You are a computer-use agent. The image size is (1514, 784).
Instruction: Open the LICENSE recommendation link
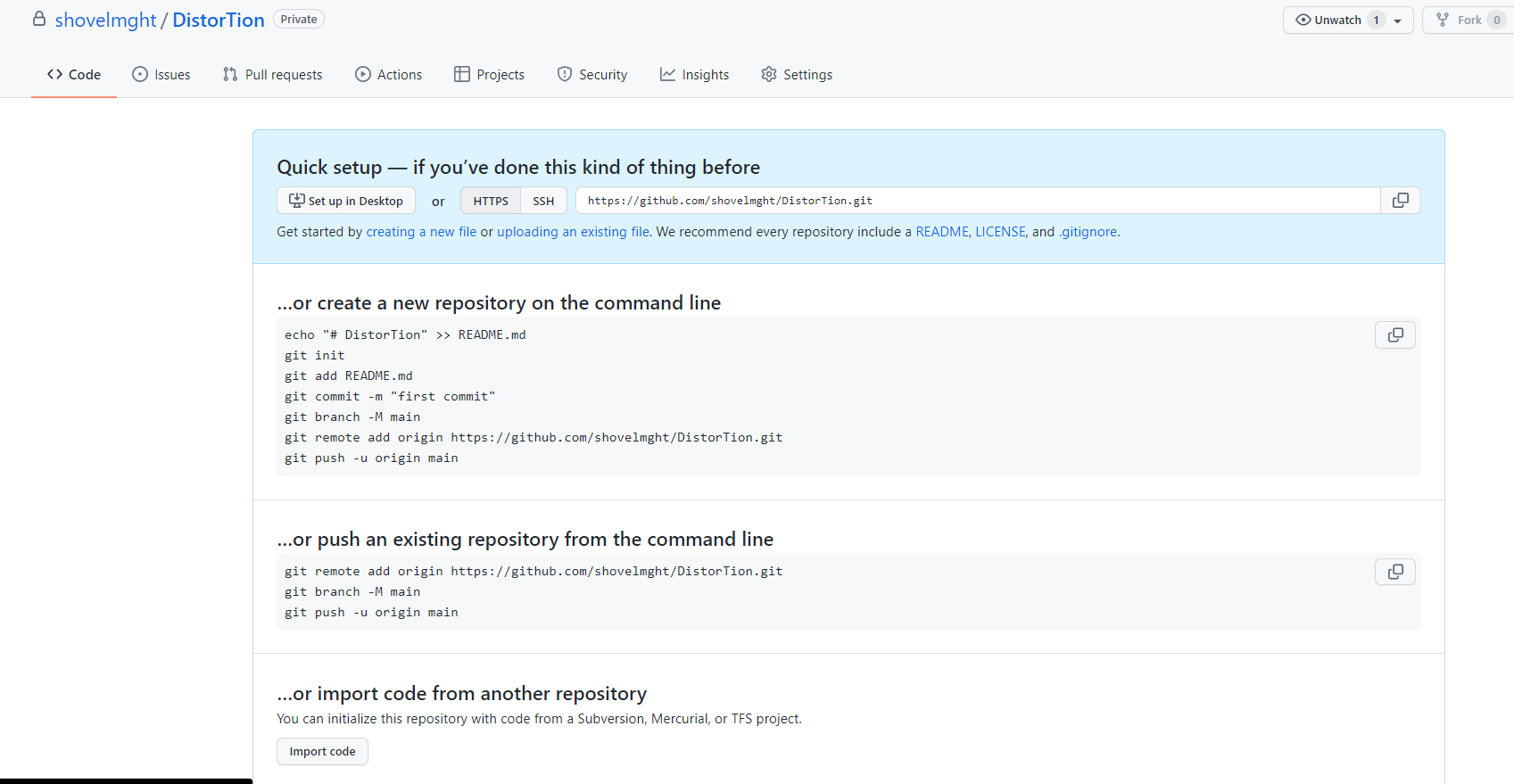coord(1000,232)
